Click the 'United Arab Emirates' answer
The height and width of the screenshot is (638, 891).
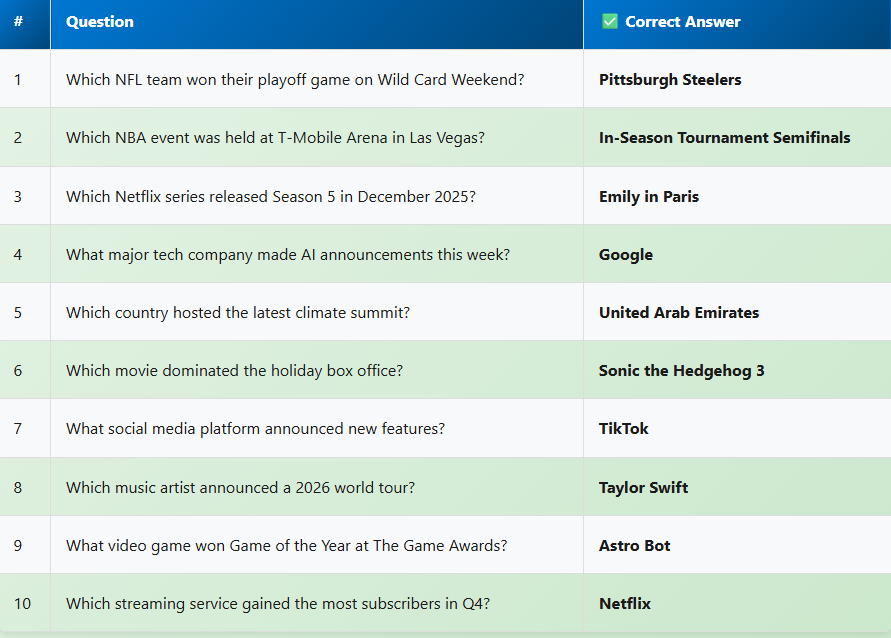[679, 313]
